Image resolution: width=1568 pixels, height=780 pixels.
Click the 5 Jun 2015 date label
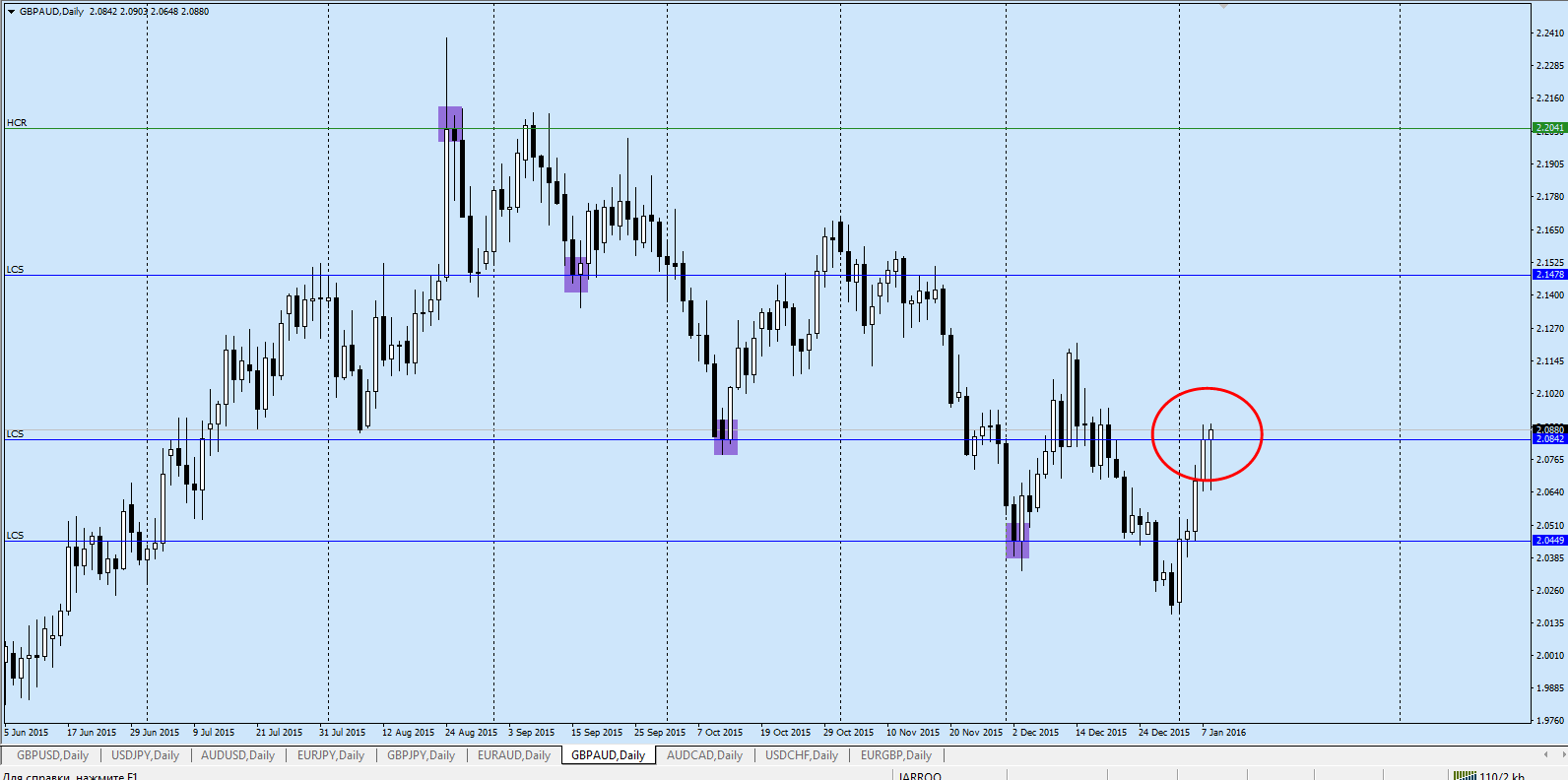(x=27, y=733)
